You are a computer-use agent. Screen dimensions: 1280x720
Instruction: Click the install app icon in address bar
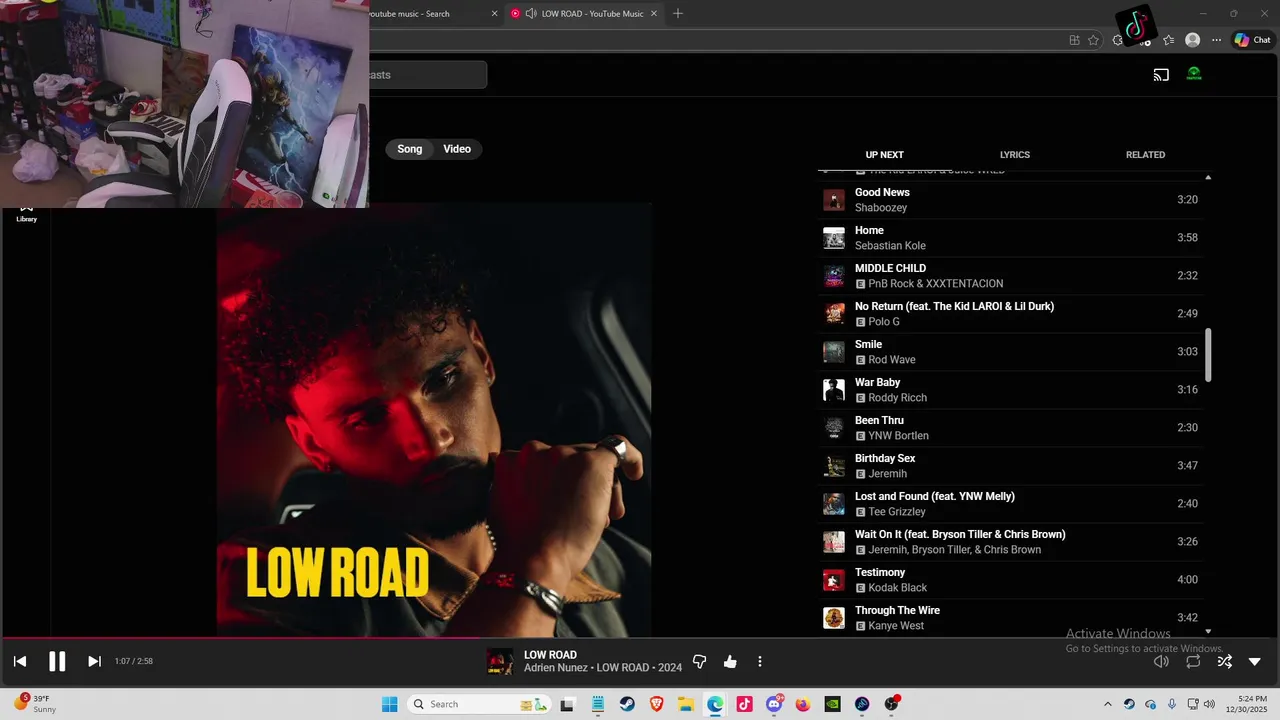point(1074,40)
